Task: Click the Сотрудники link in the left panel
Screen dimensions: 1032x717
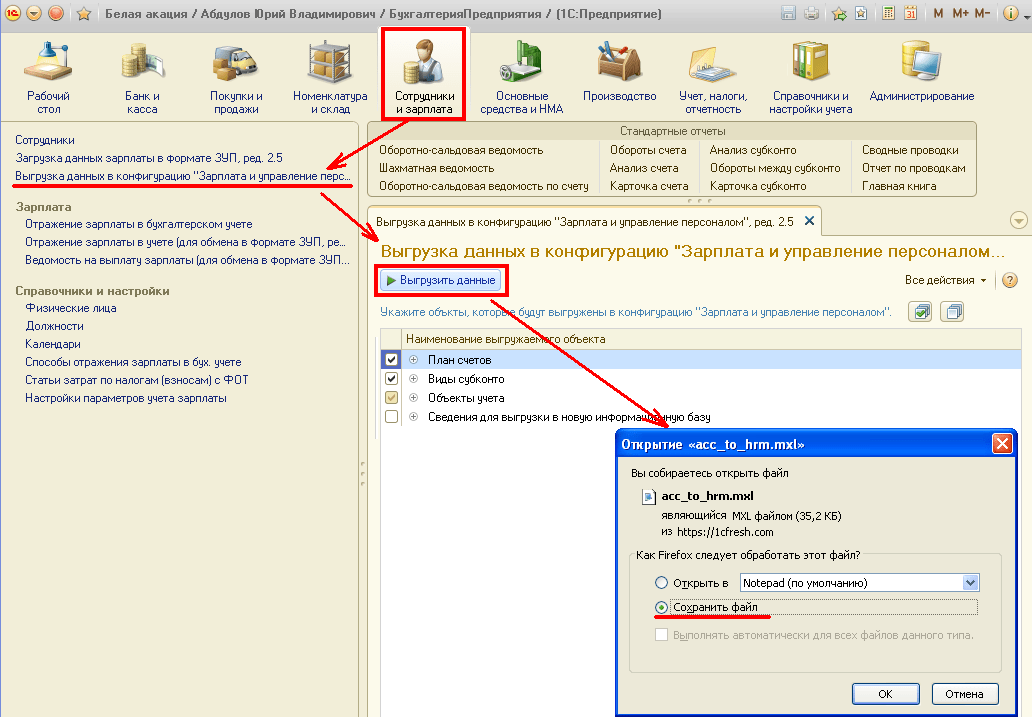Action: pyautogui.click(x=45, y=140)
